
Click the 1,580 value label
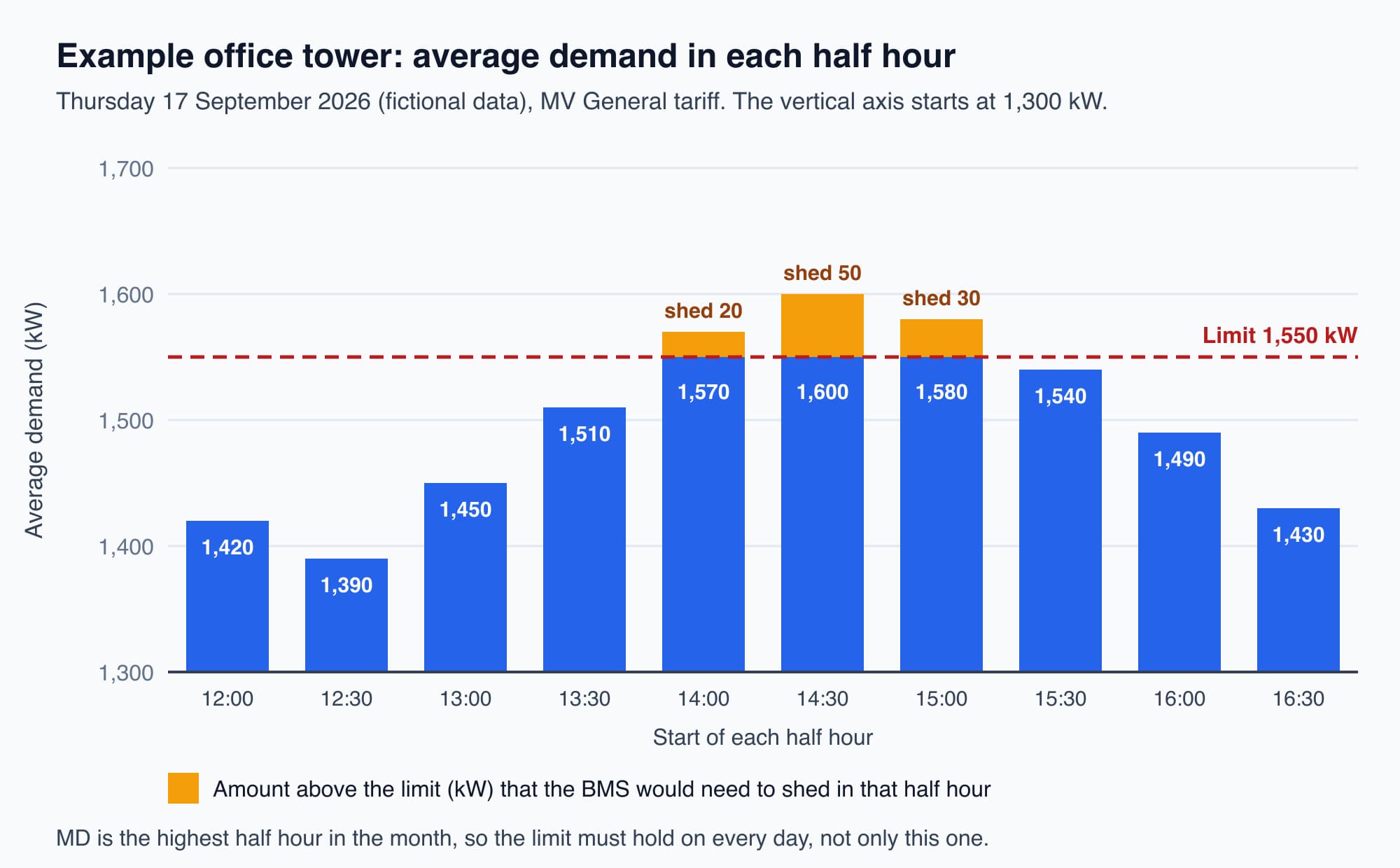click(941, 392)
